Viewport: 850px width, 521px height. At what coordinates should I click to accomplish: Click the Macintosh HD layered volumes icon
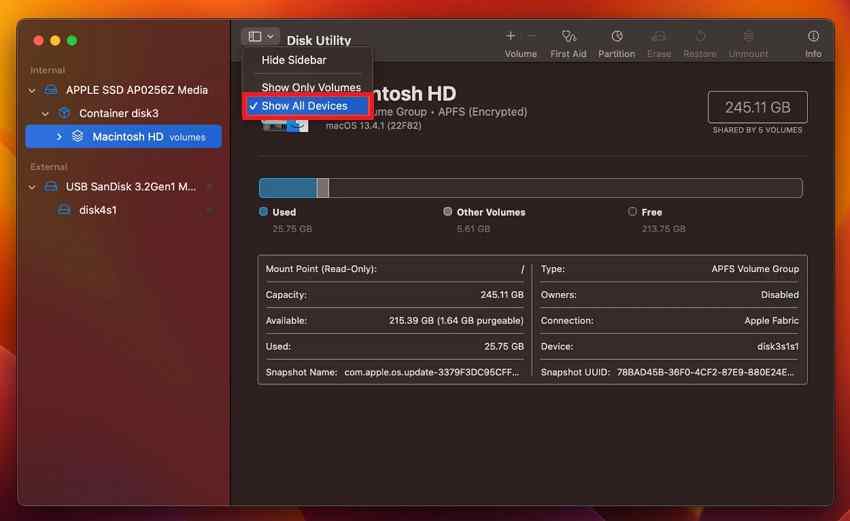(x=78, y=136)
